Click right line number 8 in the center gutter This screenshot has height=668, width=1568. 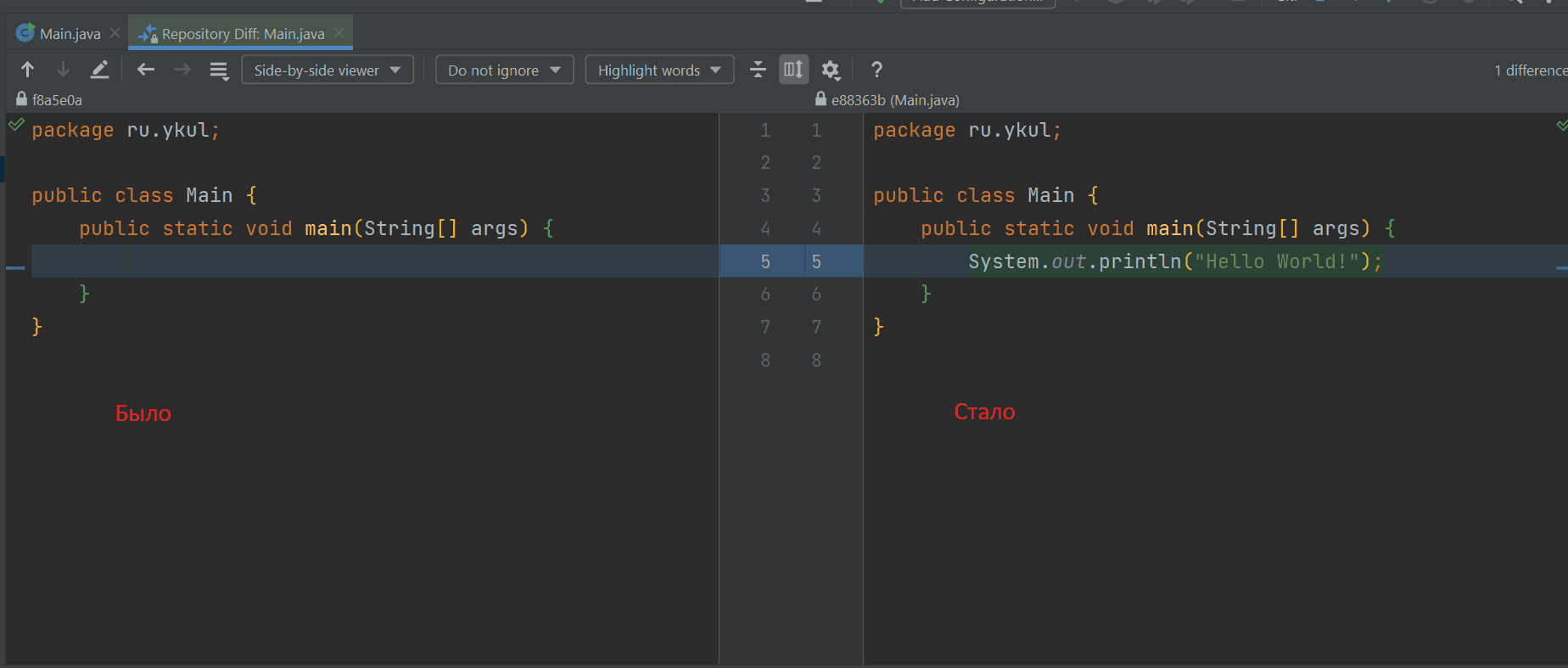[x=816, y=360]
